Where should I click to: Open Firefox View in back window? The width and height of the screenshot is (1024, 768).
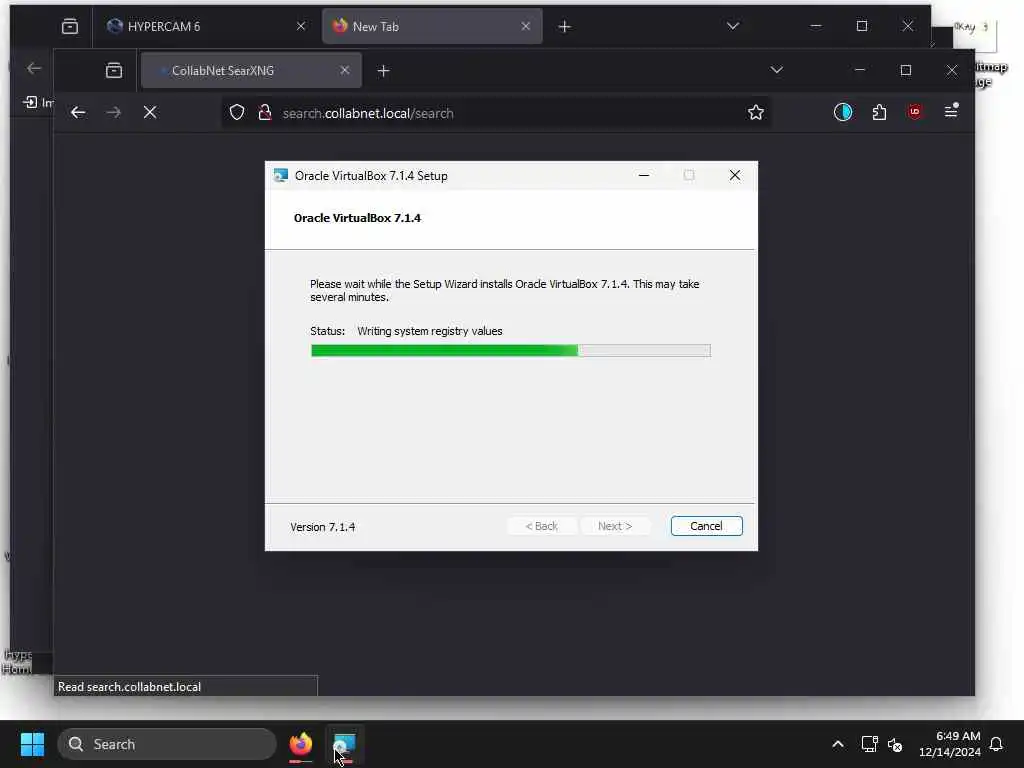tap(69, 27)
